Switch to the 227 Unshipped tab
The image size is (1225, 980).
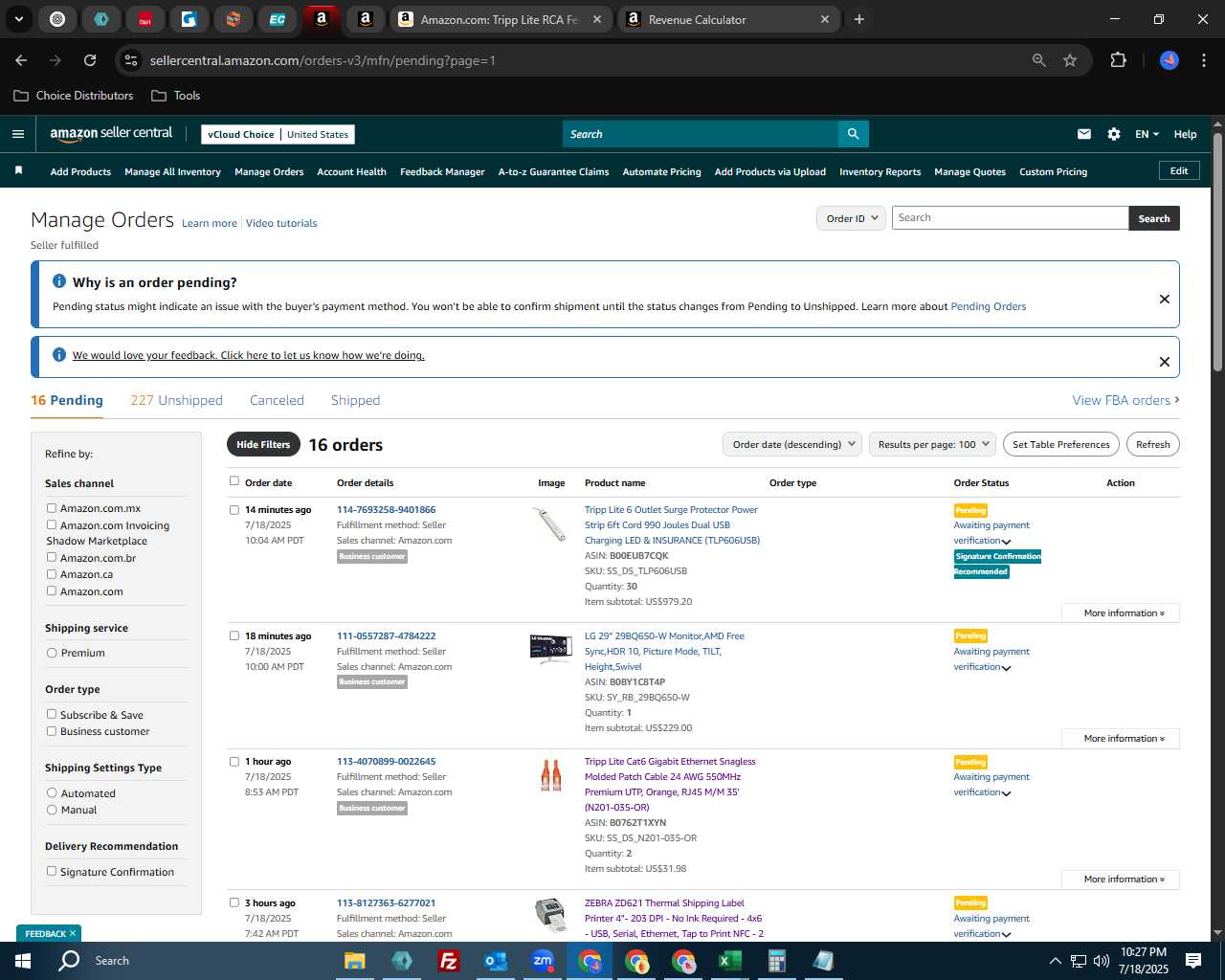coord(176,400)
